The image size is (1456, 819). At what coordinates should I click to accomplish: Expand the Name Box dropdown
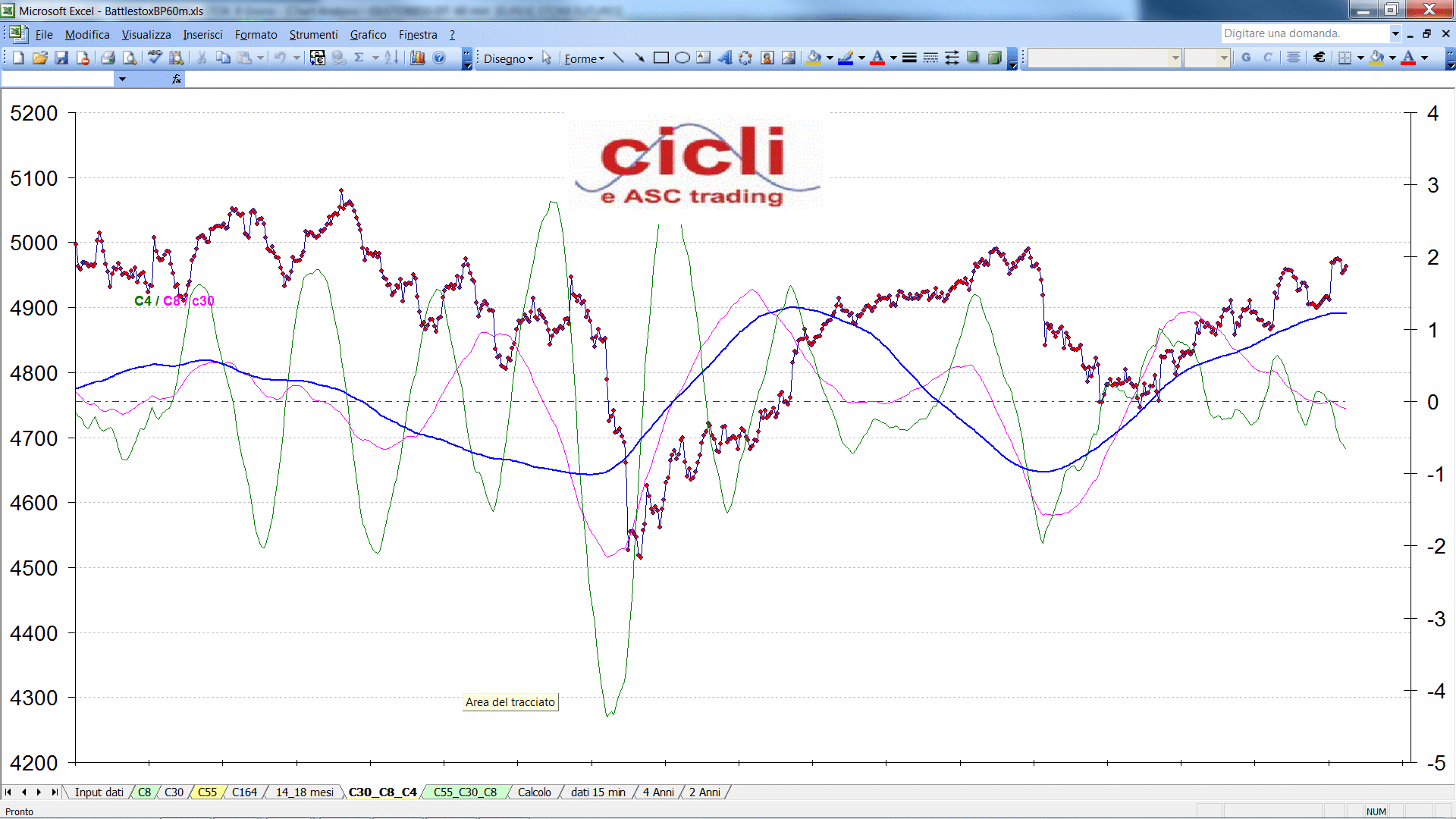[x=122, y=79]
